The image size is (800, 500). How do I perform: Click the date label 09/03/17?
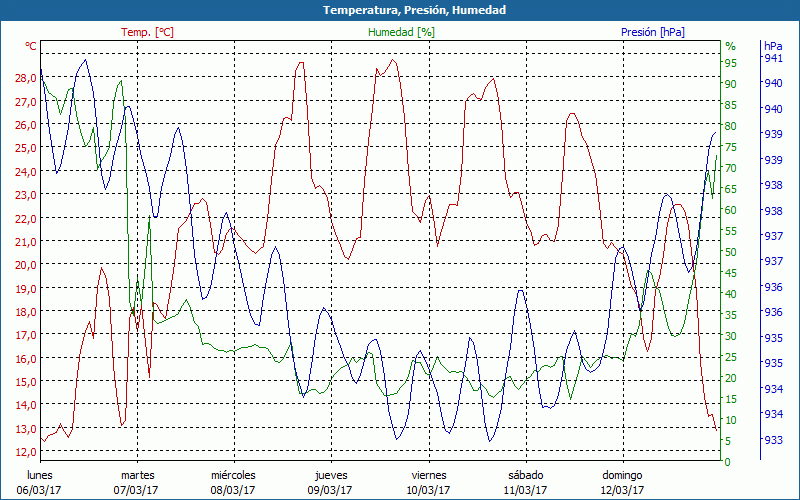tap(331, 490)
